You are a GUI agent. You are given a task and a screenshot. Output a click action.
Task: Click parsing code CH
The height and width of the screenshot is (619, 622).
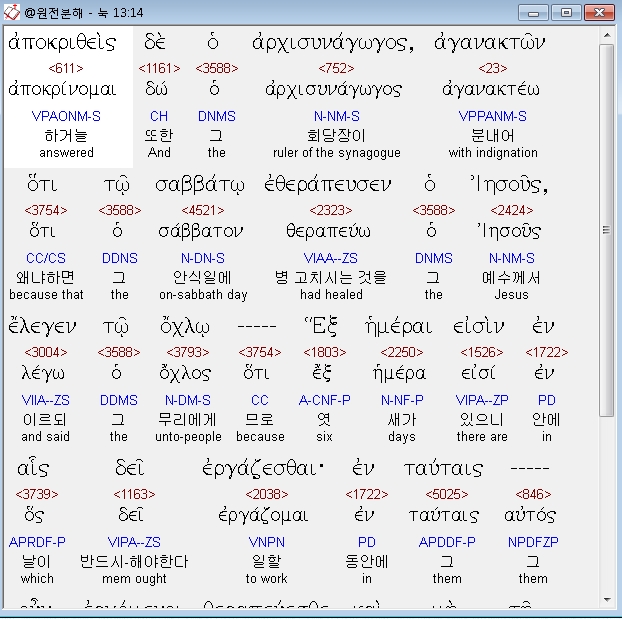tap(159, 116)
